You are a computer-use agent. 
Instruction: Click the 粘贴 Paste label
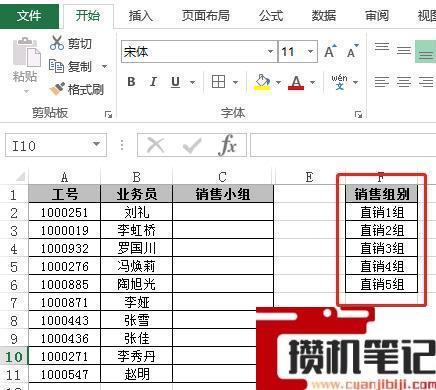point(25,76)
